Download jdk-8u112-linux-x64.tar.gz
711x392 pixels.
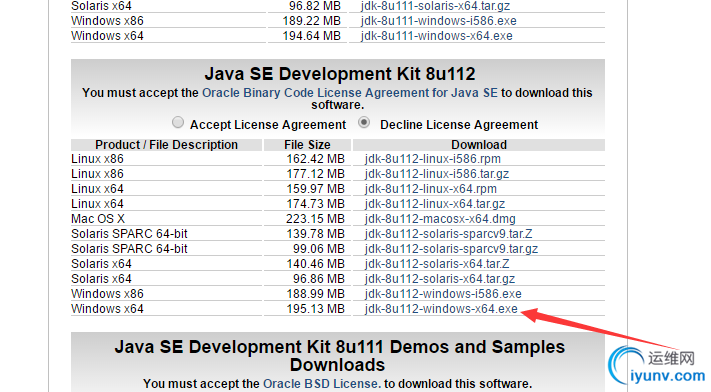(x=434, y=204)
